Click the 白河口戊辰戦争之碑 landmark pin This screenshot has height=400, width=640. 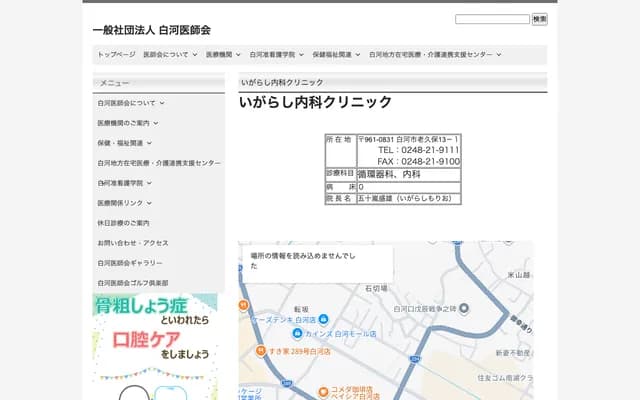coord(463,309)
